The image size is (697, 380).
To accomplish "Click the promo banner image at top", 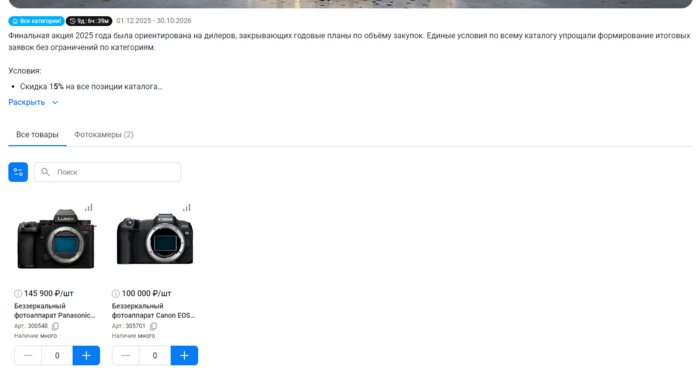I will (x=350, y=4).
